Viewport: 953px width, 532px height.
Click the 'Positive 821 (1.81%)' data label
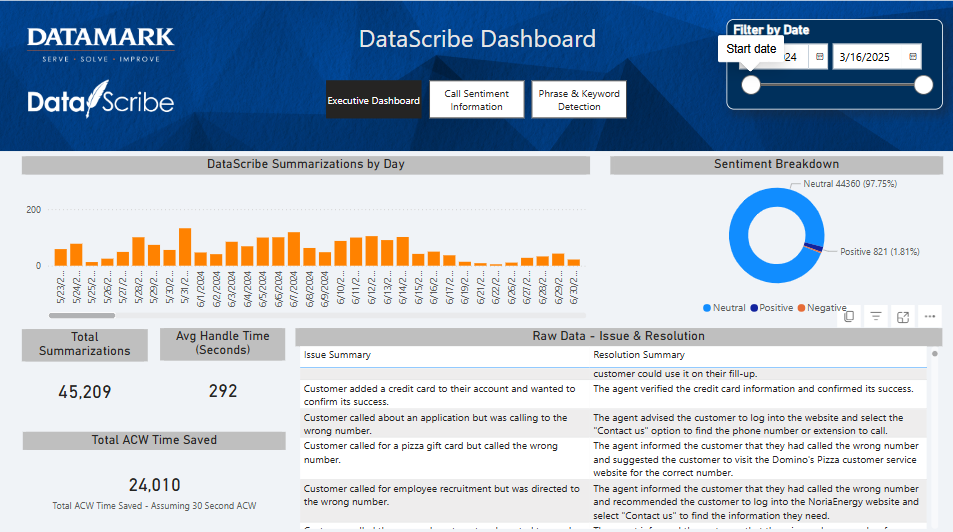click(879, 252)
